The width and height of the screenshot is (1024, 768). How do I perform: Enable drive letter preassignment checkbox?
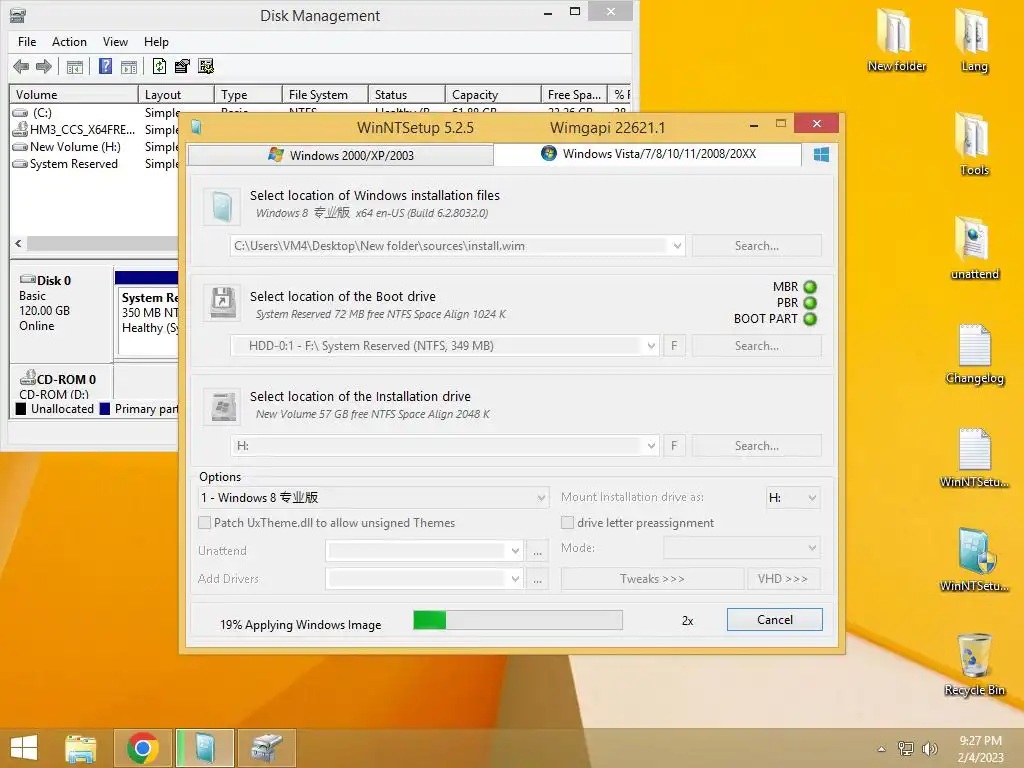568,522
